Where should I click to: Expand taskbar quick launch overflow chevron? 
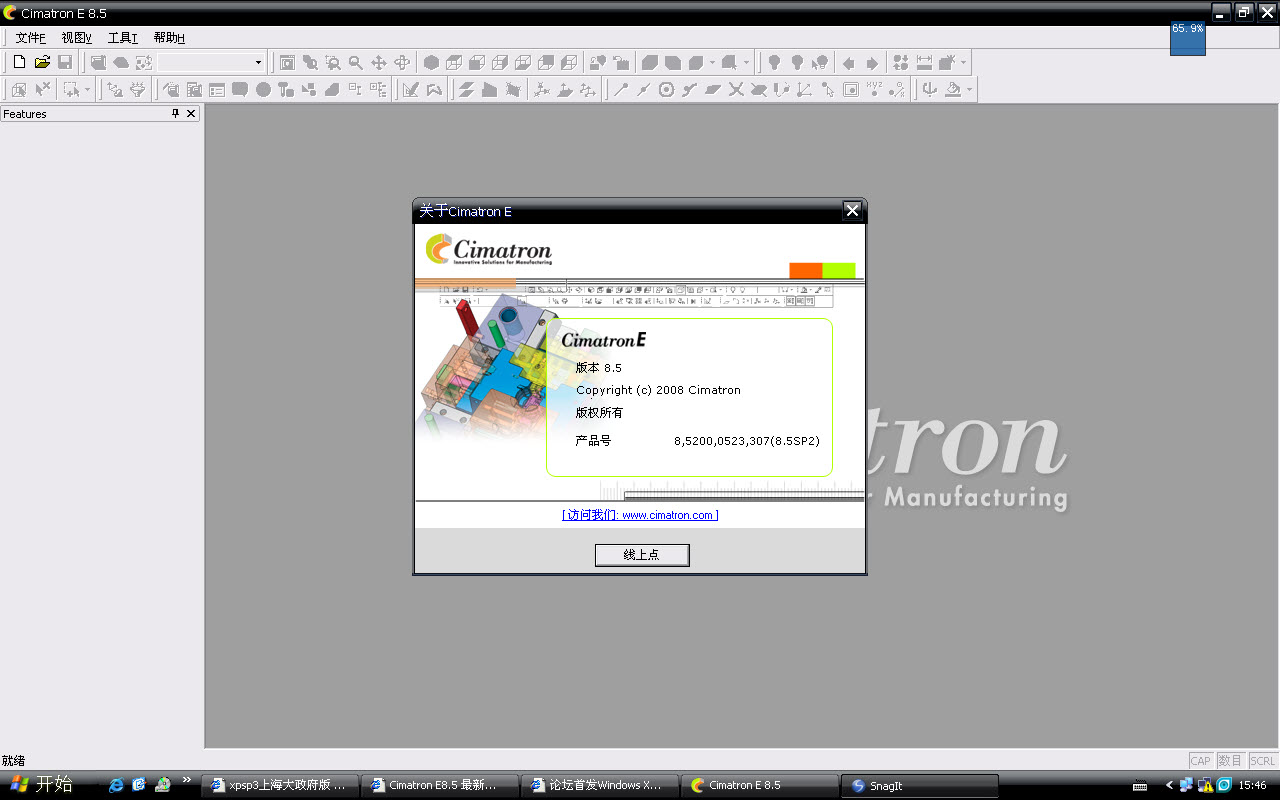186,780
